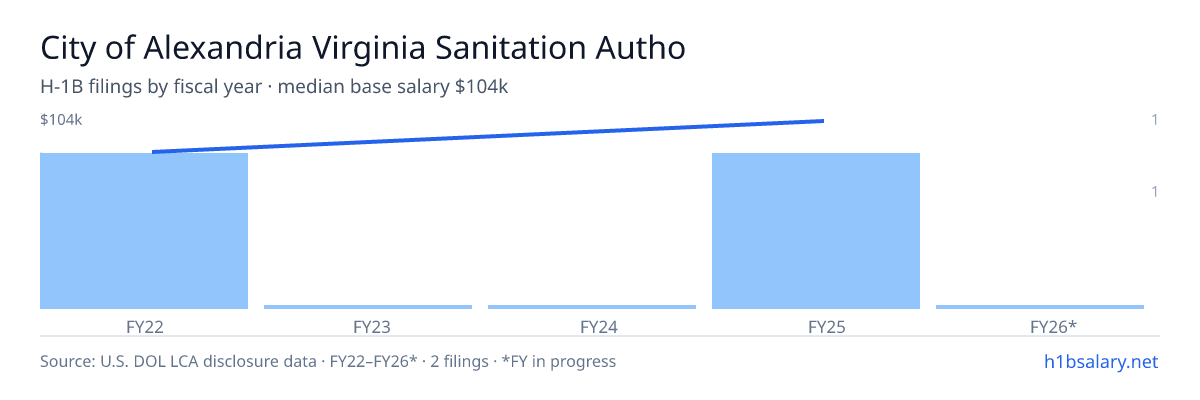
Task: Select the small FY24 bar
Action: pyautogui.click(x=592, y=307)
